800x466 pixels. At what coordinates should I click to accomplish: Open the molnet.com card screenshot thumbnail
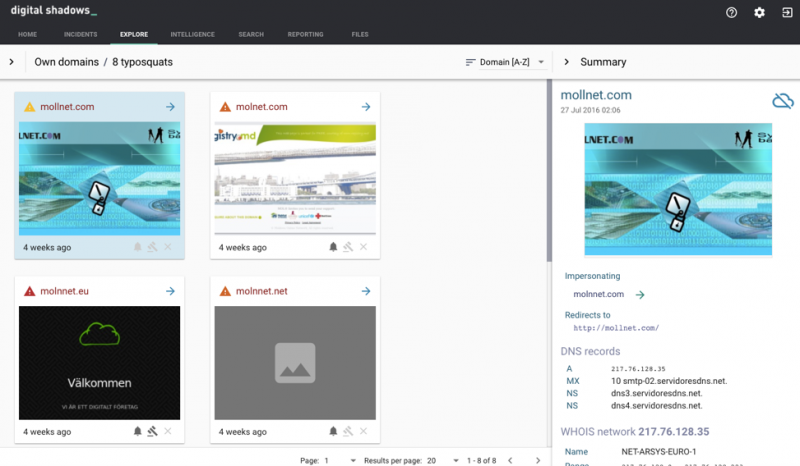295,178
